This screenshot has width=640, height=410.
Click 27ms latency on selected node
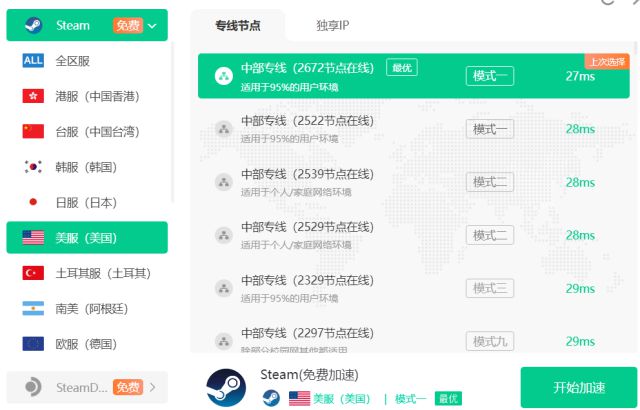[580, 76]
